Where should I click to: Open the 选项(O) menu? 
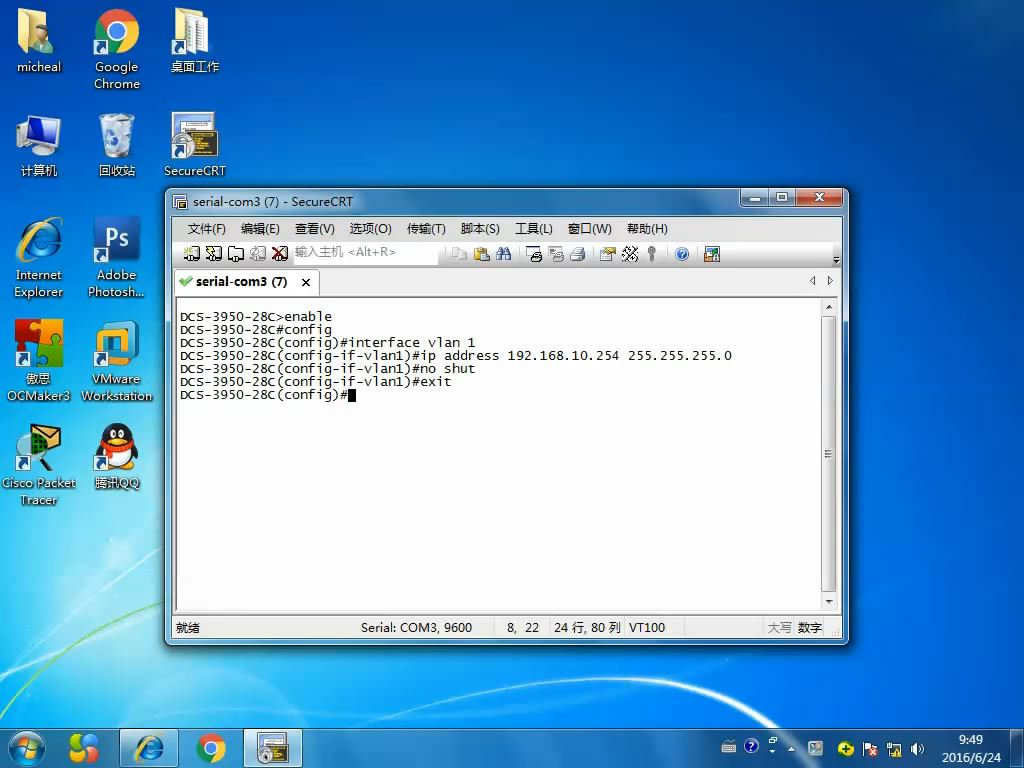pyautogui.click(x=370, y=229)
